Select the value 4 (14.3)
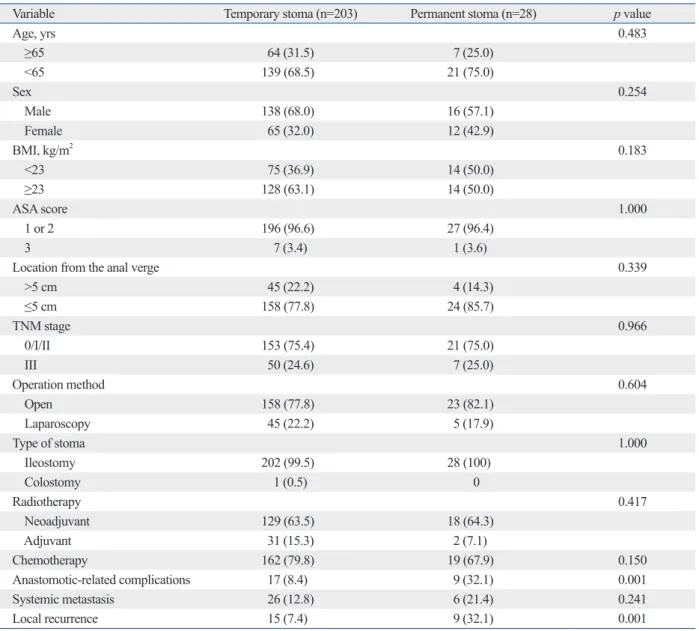 [473, 287]
